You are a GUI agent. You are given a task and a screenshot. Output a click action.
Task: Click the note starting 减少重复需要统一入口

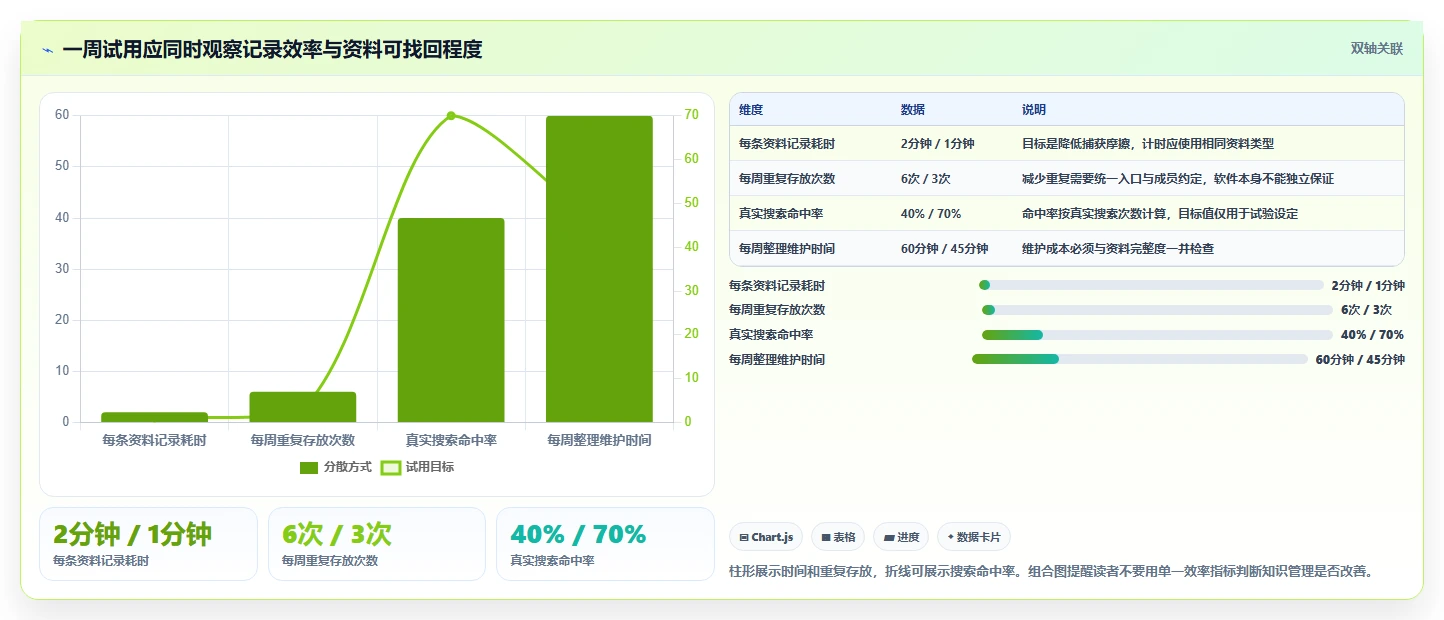(x=1178, y=179)
